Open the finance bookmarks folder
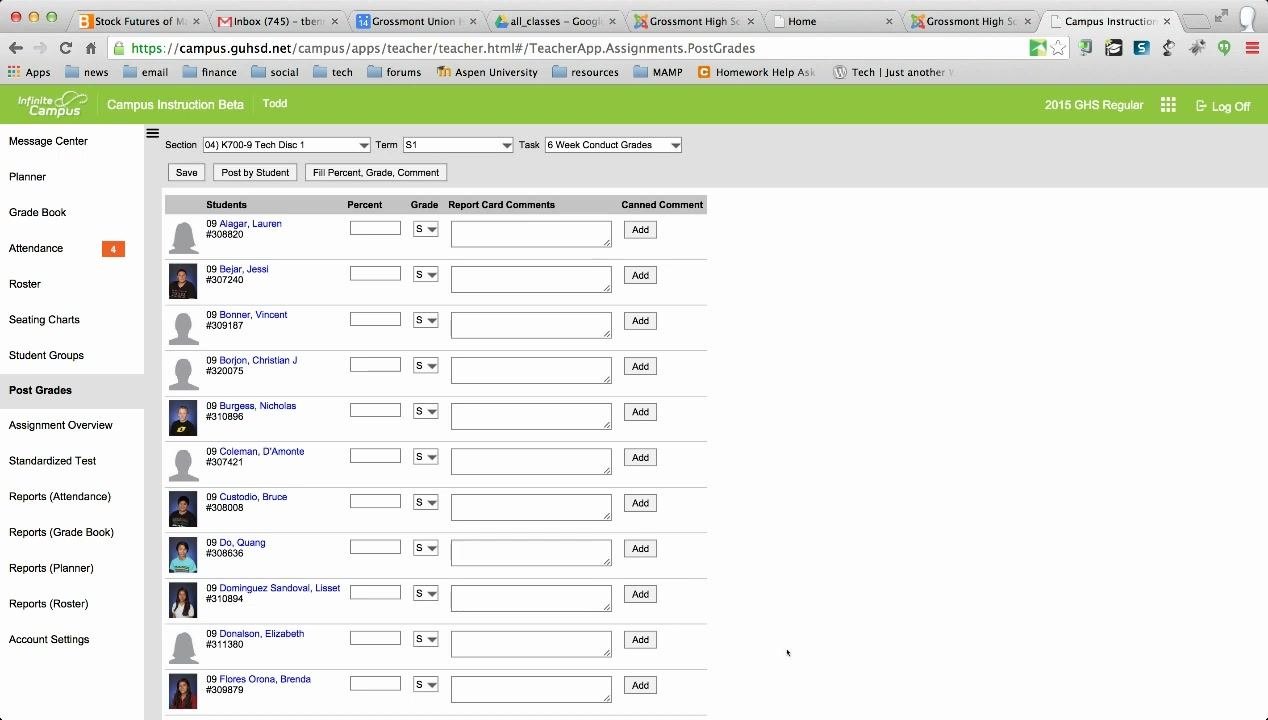 click(x=209, y=72)
